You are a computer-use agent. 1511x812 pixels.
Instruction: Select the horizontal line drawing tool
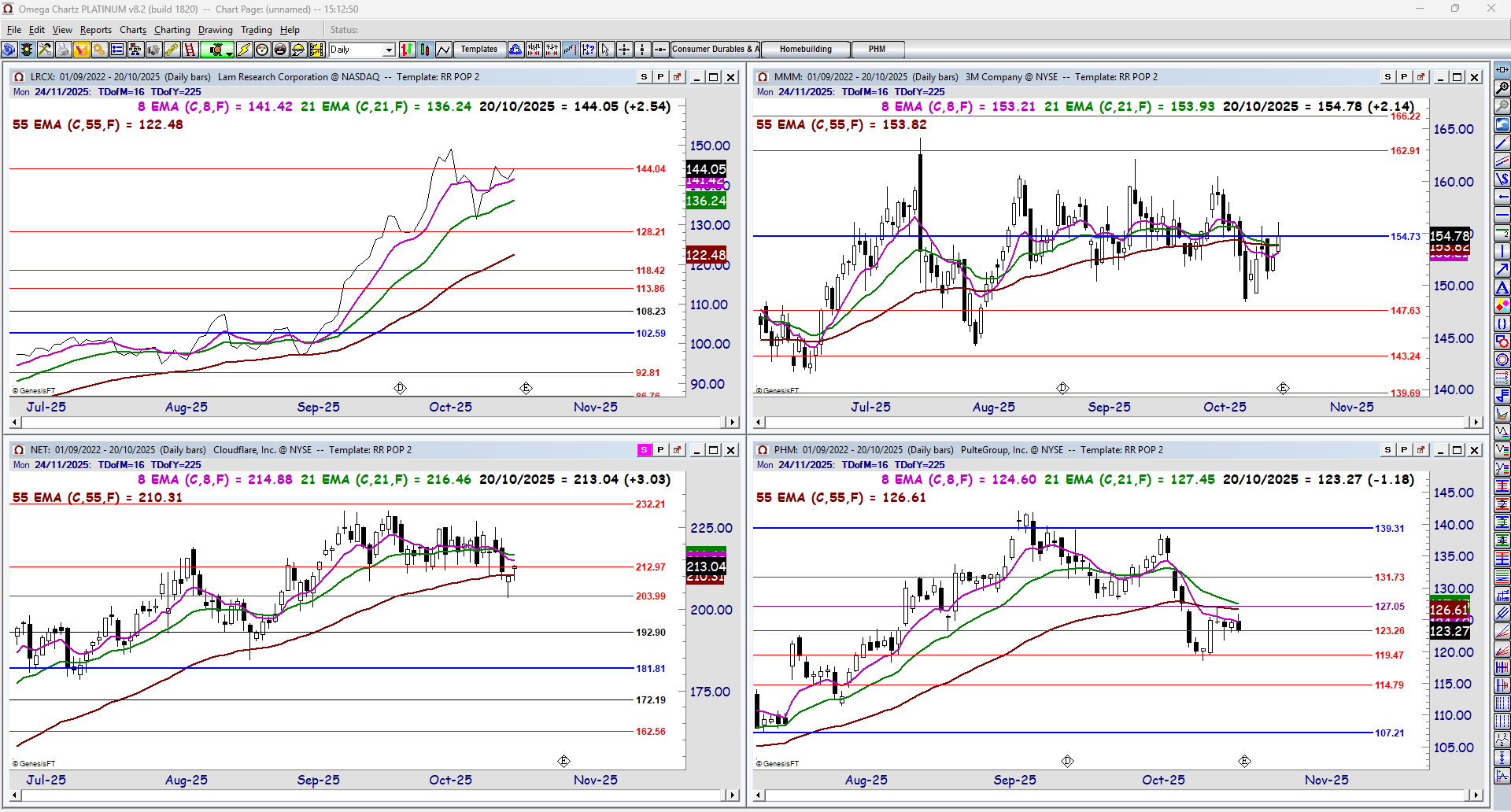pyautogui.click(x=1502, y=215)
